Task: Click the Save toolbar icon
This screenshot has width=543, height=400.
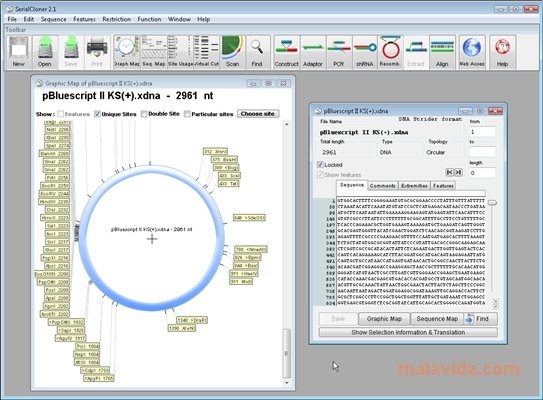Action: coord(71,52)
